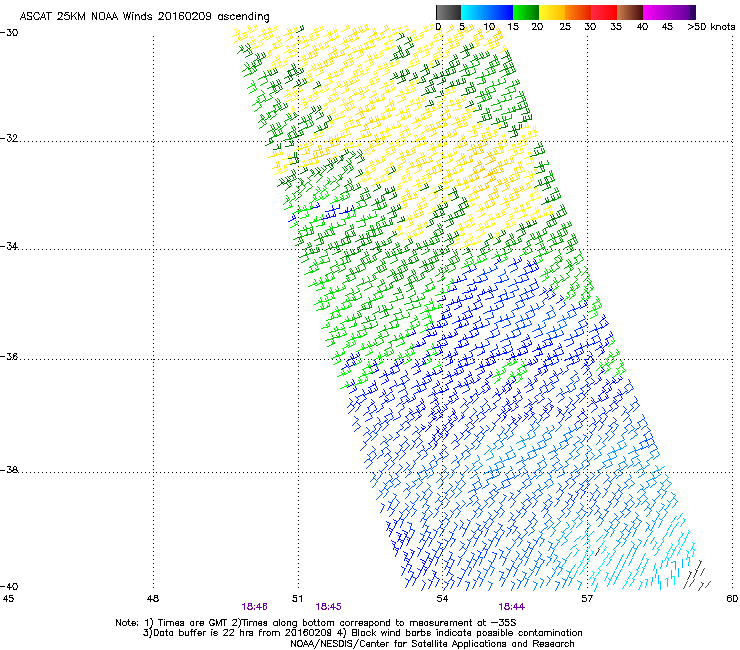Click the green 15-20 knots legend segment
This screenshot has width=740, height=650.
click(x=526, y=12)
